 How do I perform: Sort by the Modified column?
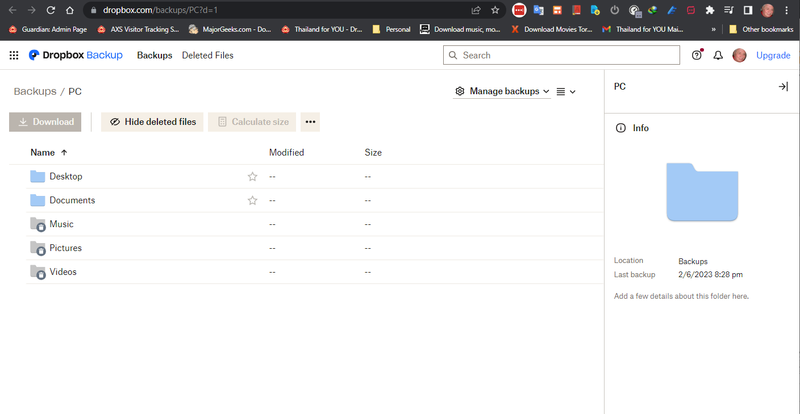coord(286,153)
